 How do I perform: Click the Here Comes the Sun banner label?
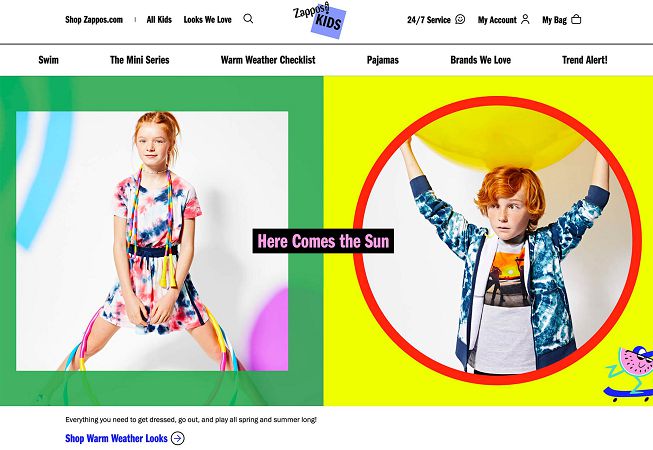(323, 241)
